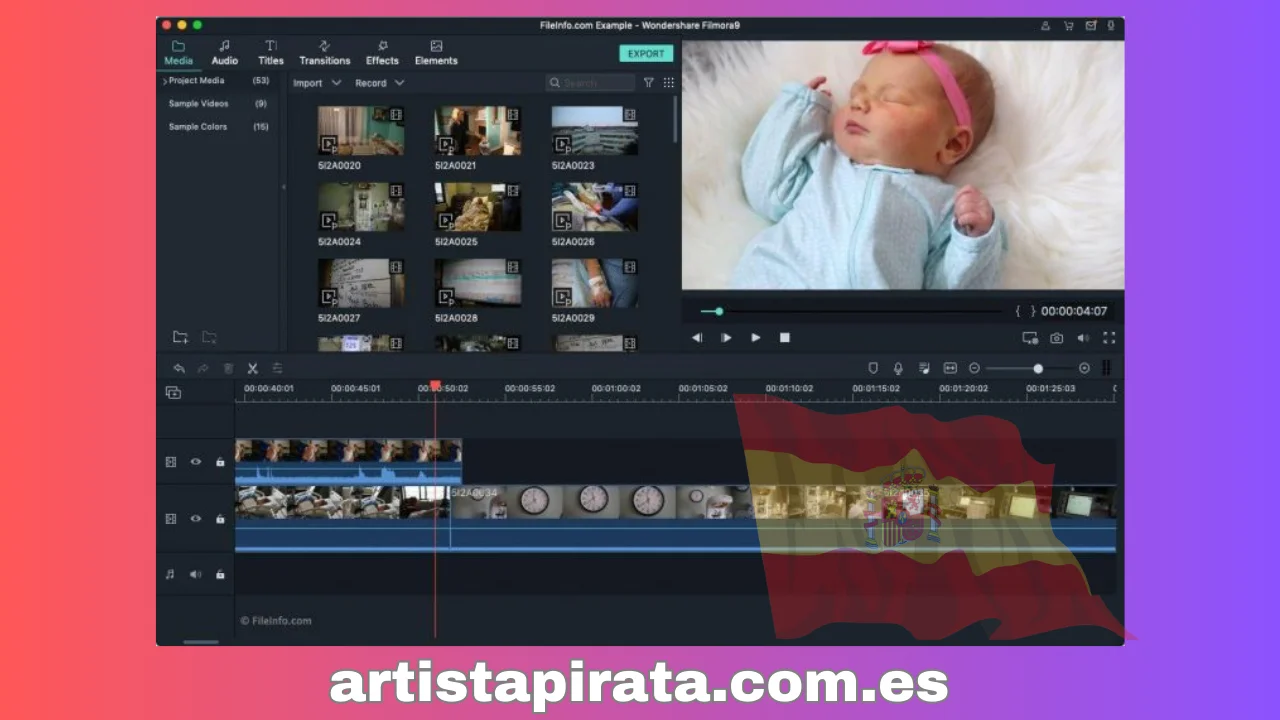Viewport: 1280px width, 720px height.
Task: Select Sample Videos in the sidebar
Action: tap(198, 104)
